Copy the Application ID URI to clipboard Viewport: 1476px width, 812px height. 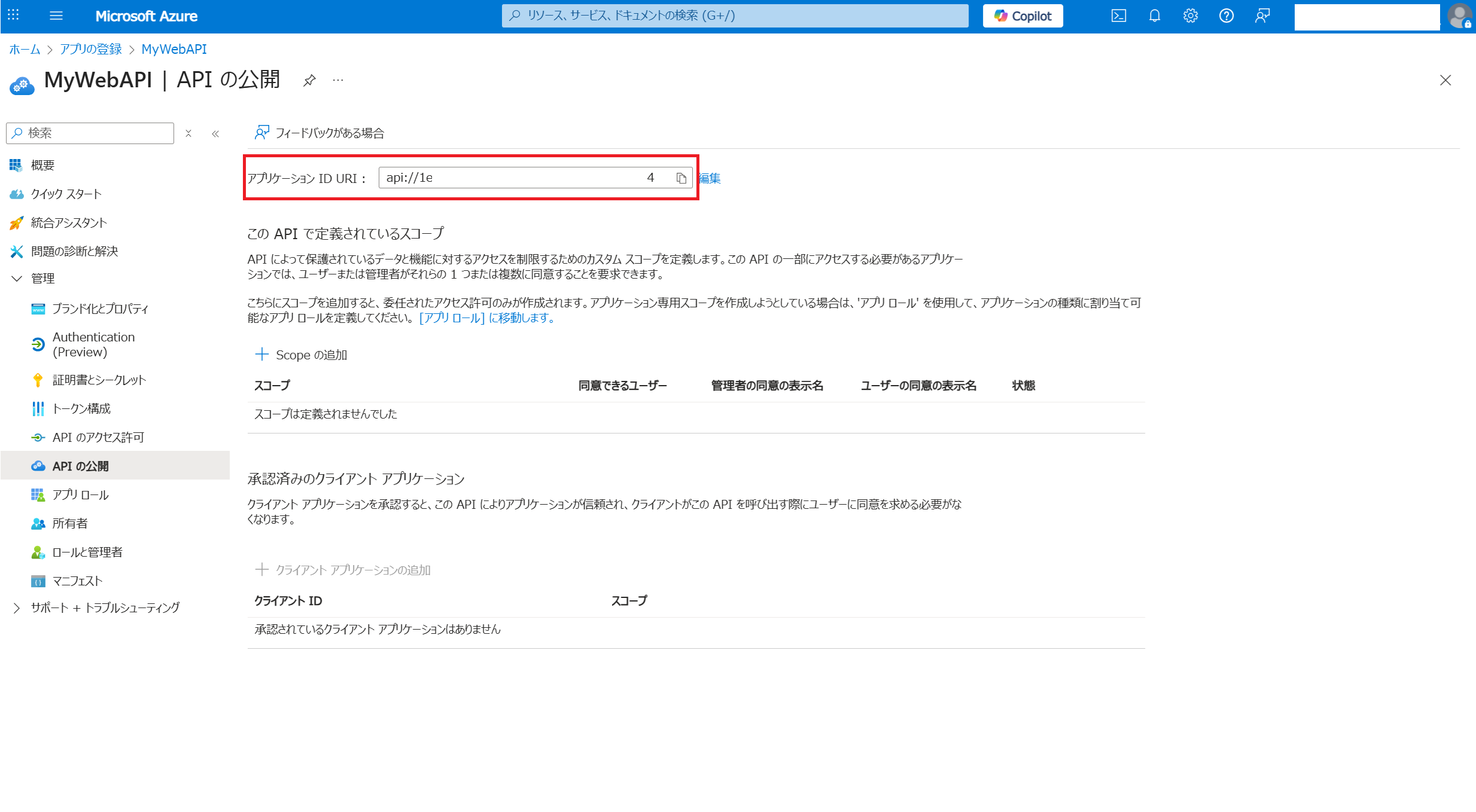click(x=681, y=178)
